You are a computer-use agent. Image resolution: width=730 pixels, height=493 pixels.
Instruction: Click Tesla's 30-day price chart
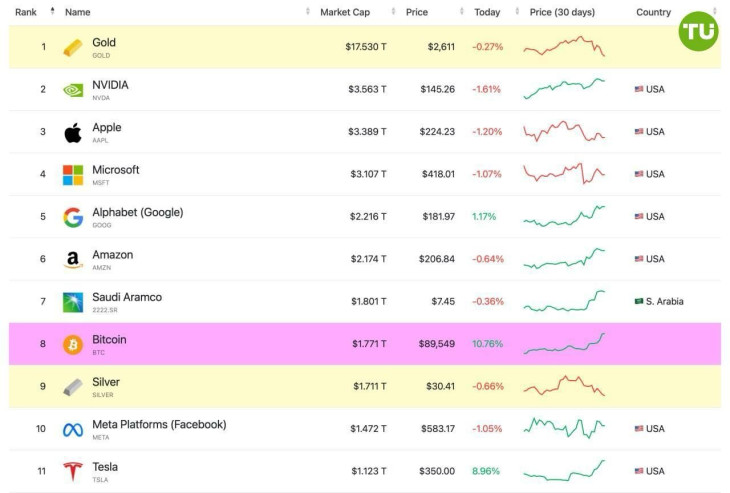(564, 471)
